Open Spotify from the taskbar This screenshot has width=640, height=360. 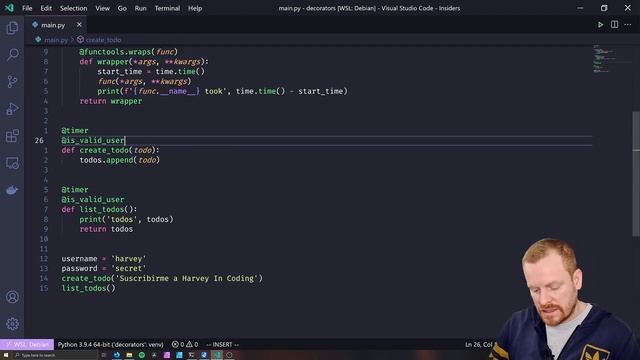pos(142,355)
